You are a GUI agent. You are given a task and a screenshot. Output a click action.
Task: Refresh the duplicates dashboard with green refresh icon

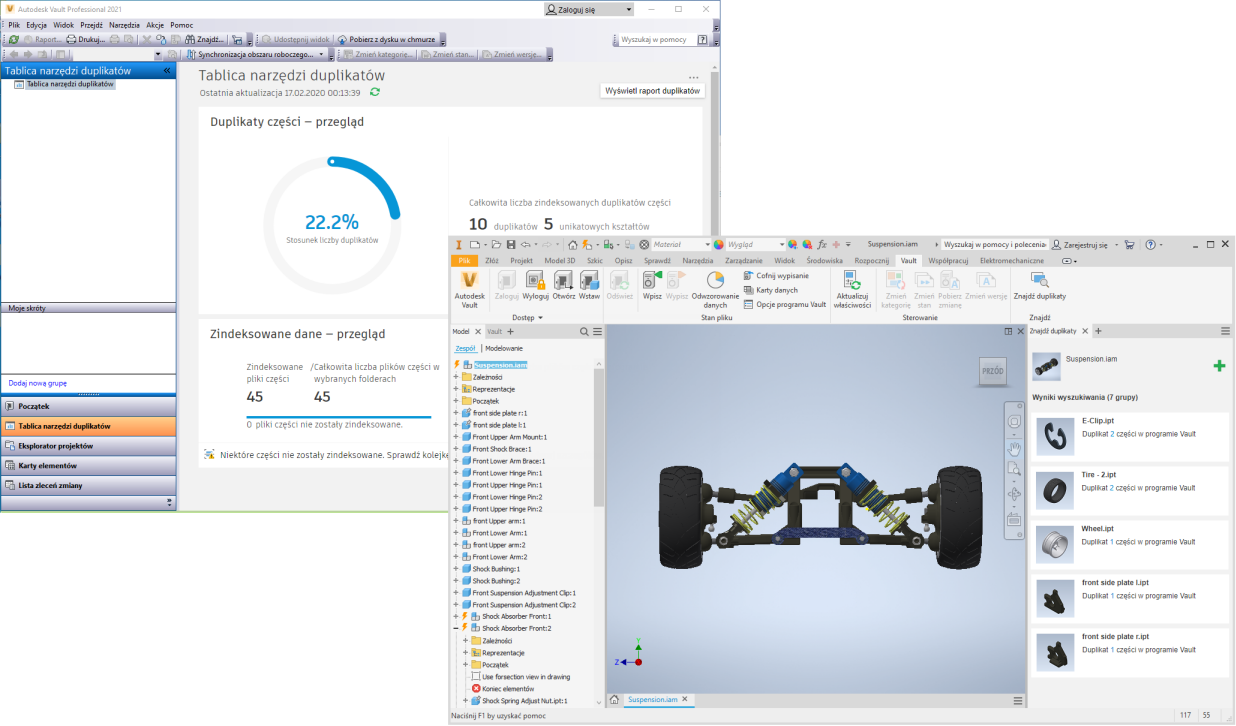click(x=375, y=92)
